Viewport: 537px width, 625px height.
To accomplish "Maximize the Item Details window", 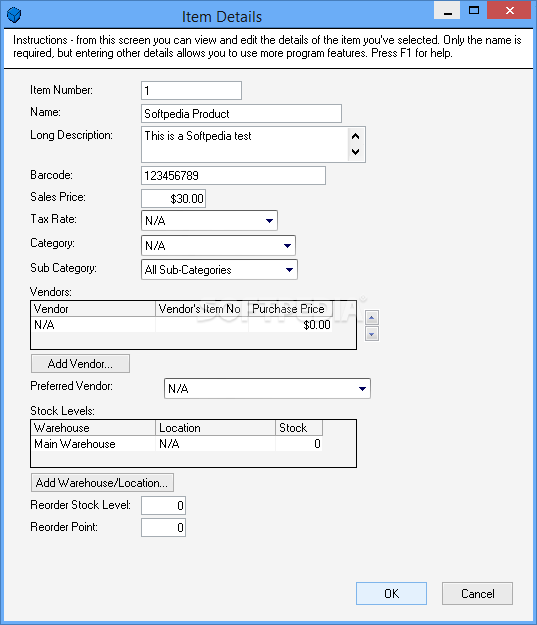I will (474, 10).
